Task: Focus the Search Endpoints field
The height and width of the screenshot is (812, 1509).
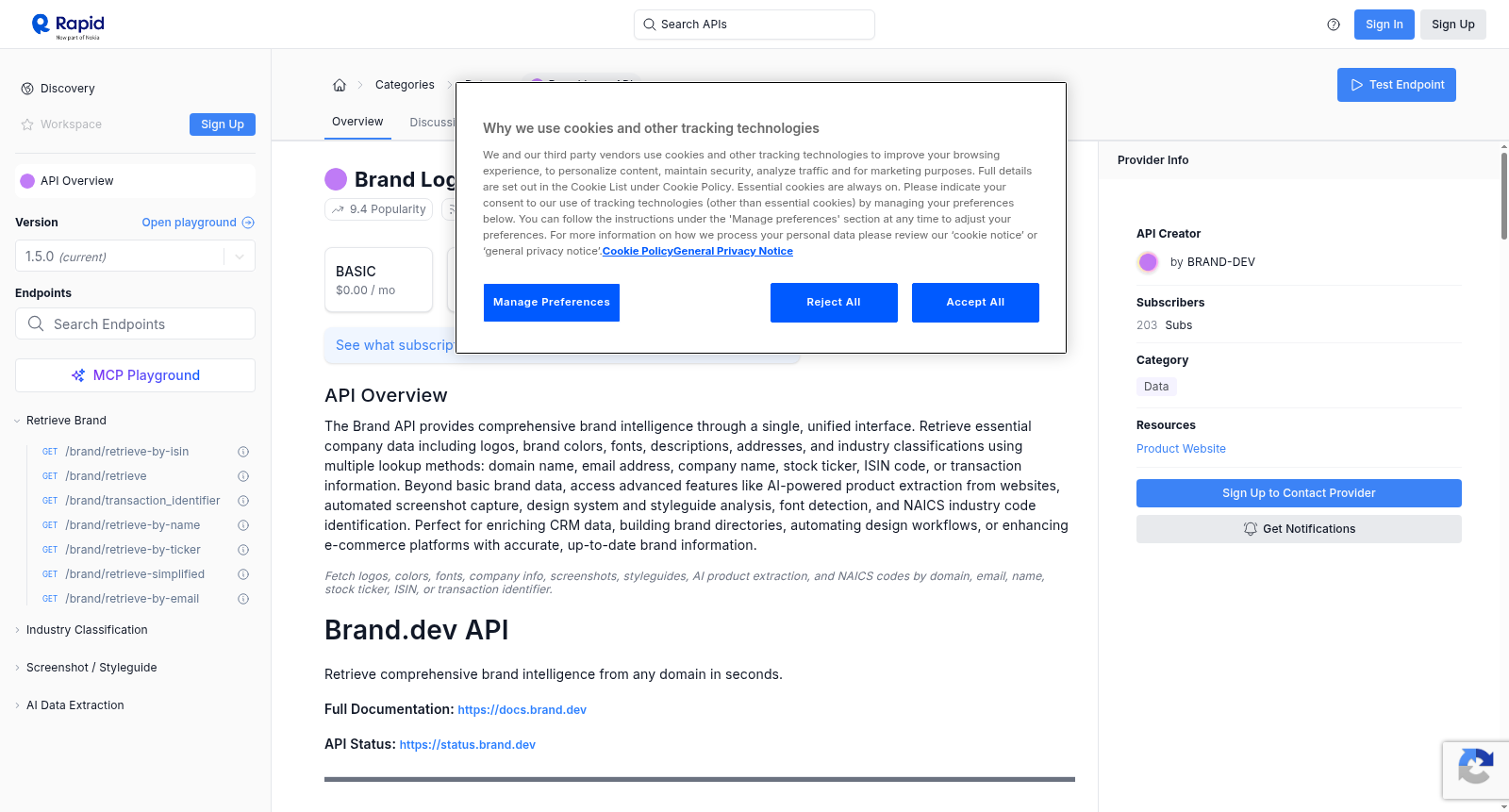Action: (x=135, y=323)
